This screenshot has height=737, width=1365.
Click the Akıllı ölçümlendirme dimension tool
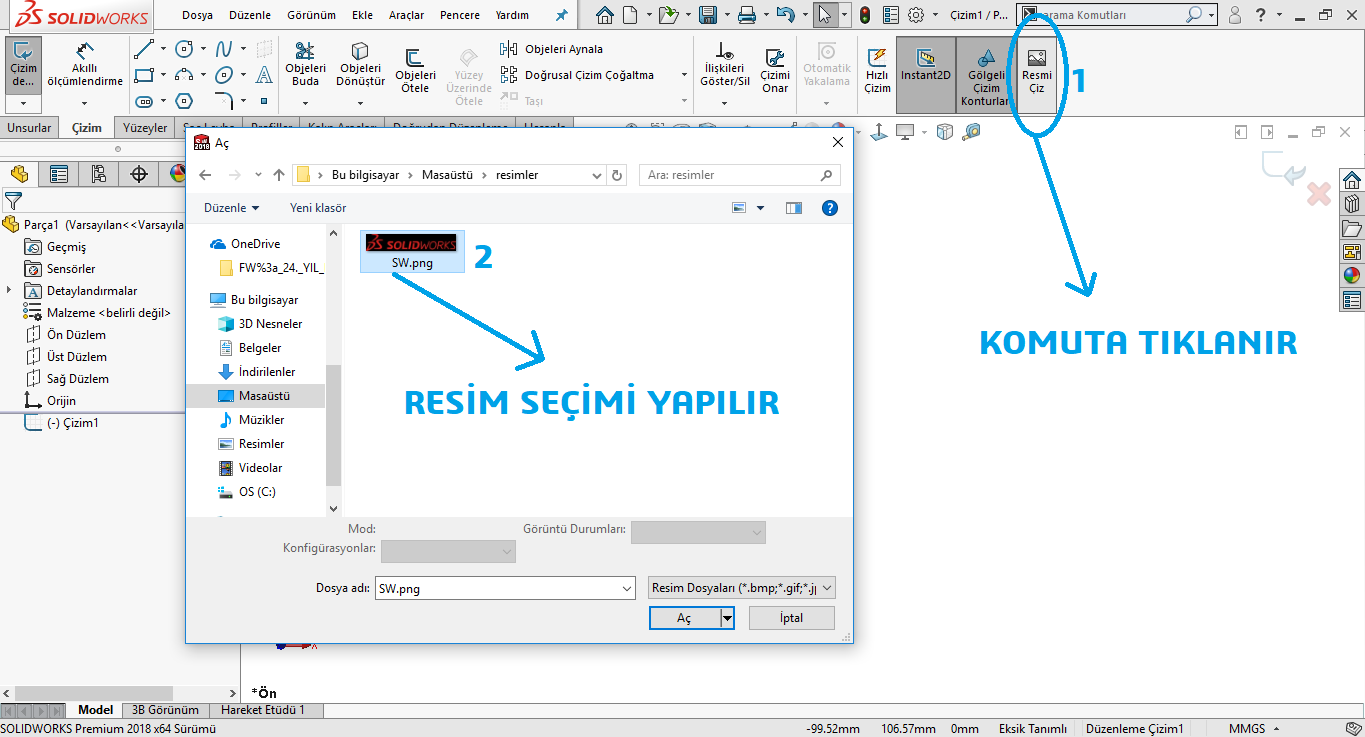click(97, 66)
